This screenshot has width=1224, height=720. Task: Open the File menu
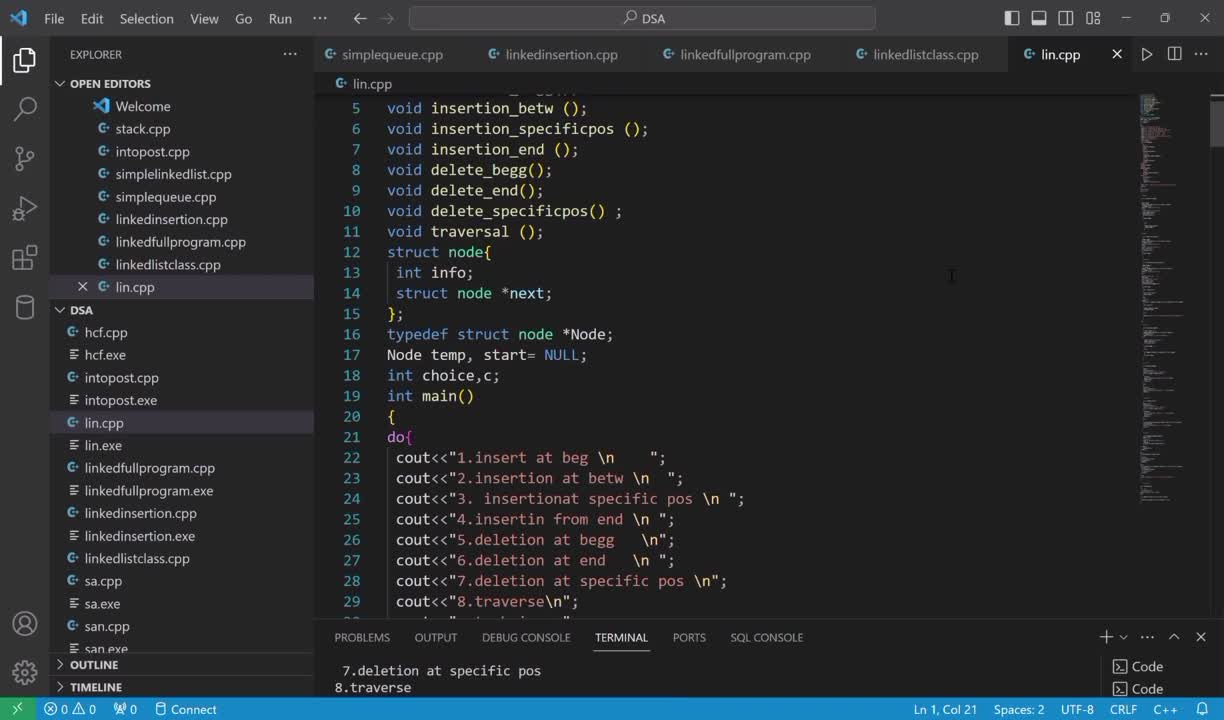pyautogui.click(x=54, y=18)
